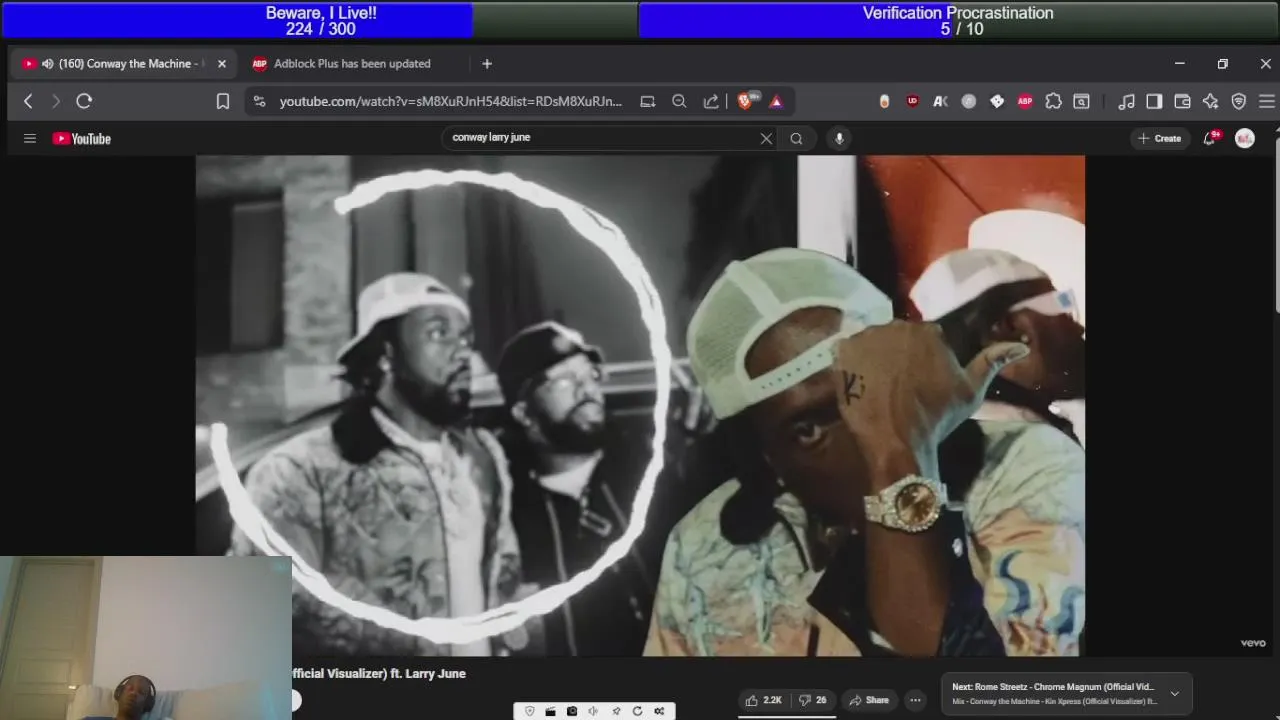Open Brave Rewards triangle icon
Image resolution: width=1280 pixels, height=720 pixels.
pos(776,101)
